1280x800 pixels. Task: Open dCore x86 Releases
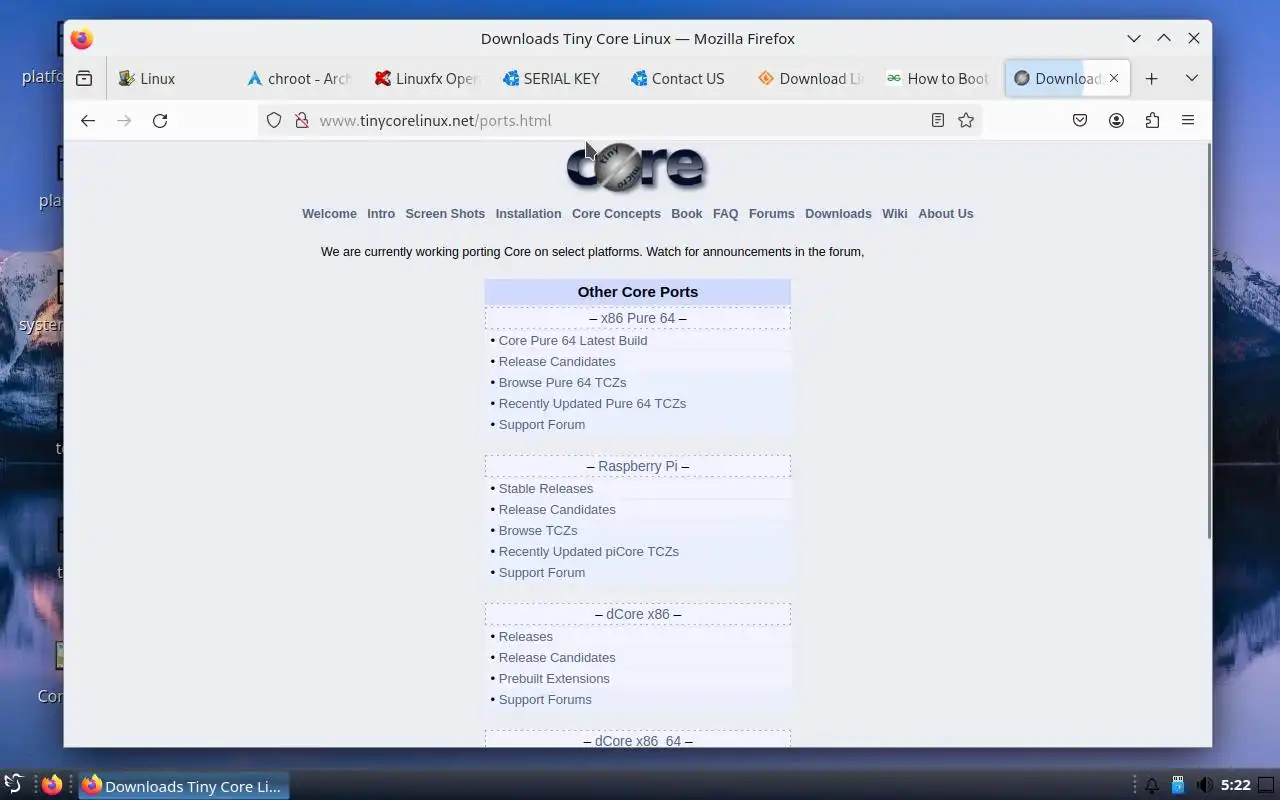526,637
